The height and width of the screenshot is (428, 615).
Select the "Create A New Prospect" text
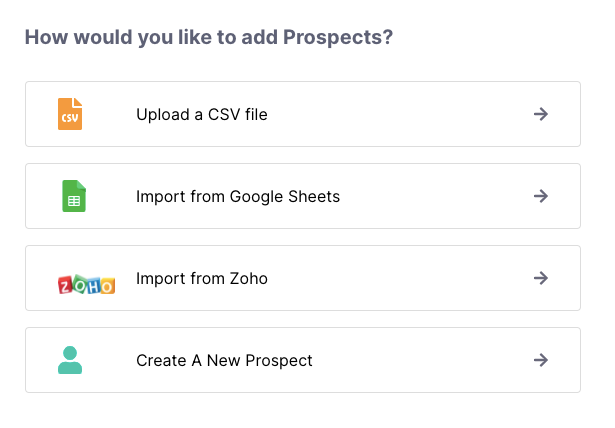[224, 360]
